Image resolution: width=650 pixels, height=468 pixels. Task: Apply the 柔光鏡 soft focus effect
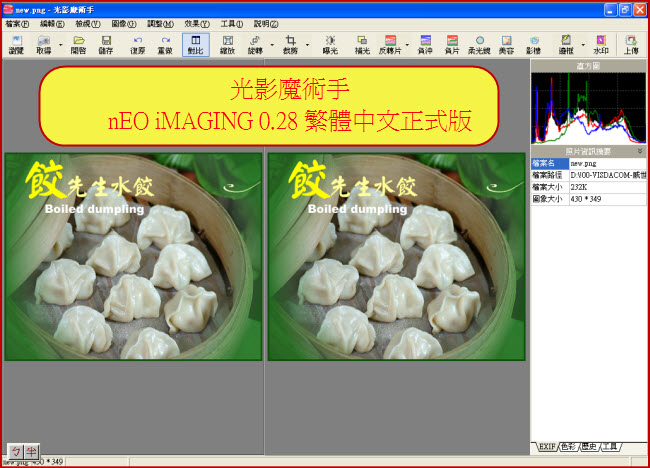[479, 44]
